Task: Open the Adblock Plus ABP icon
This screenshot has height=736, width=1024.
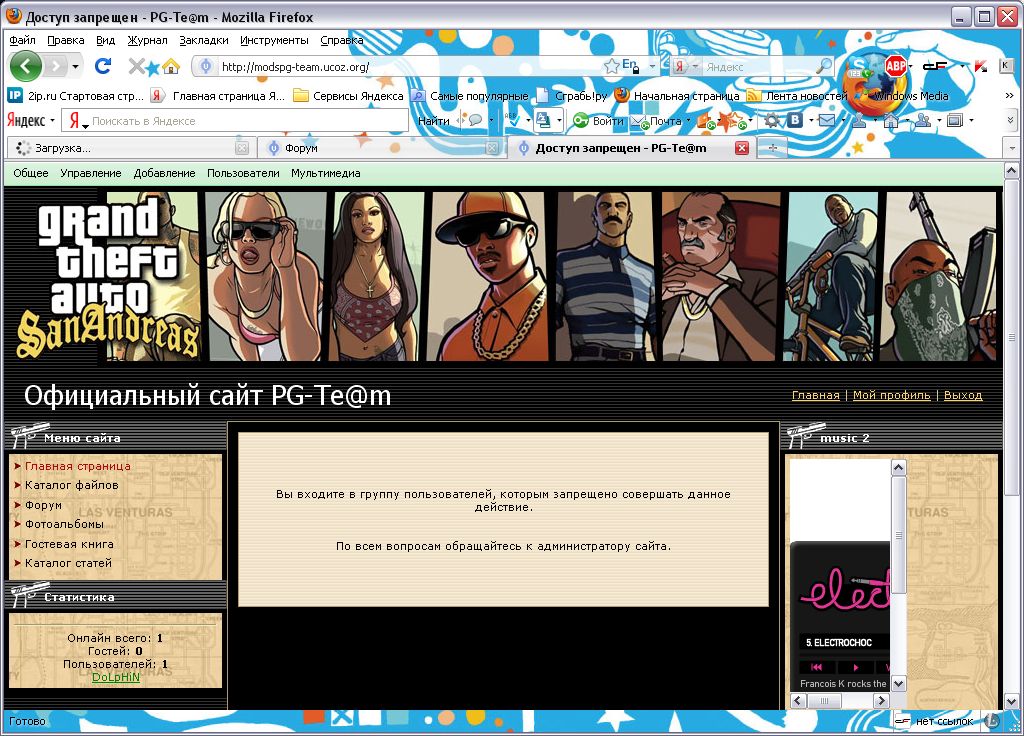Action: [895, 65]
